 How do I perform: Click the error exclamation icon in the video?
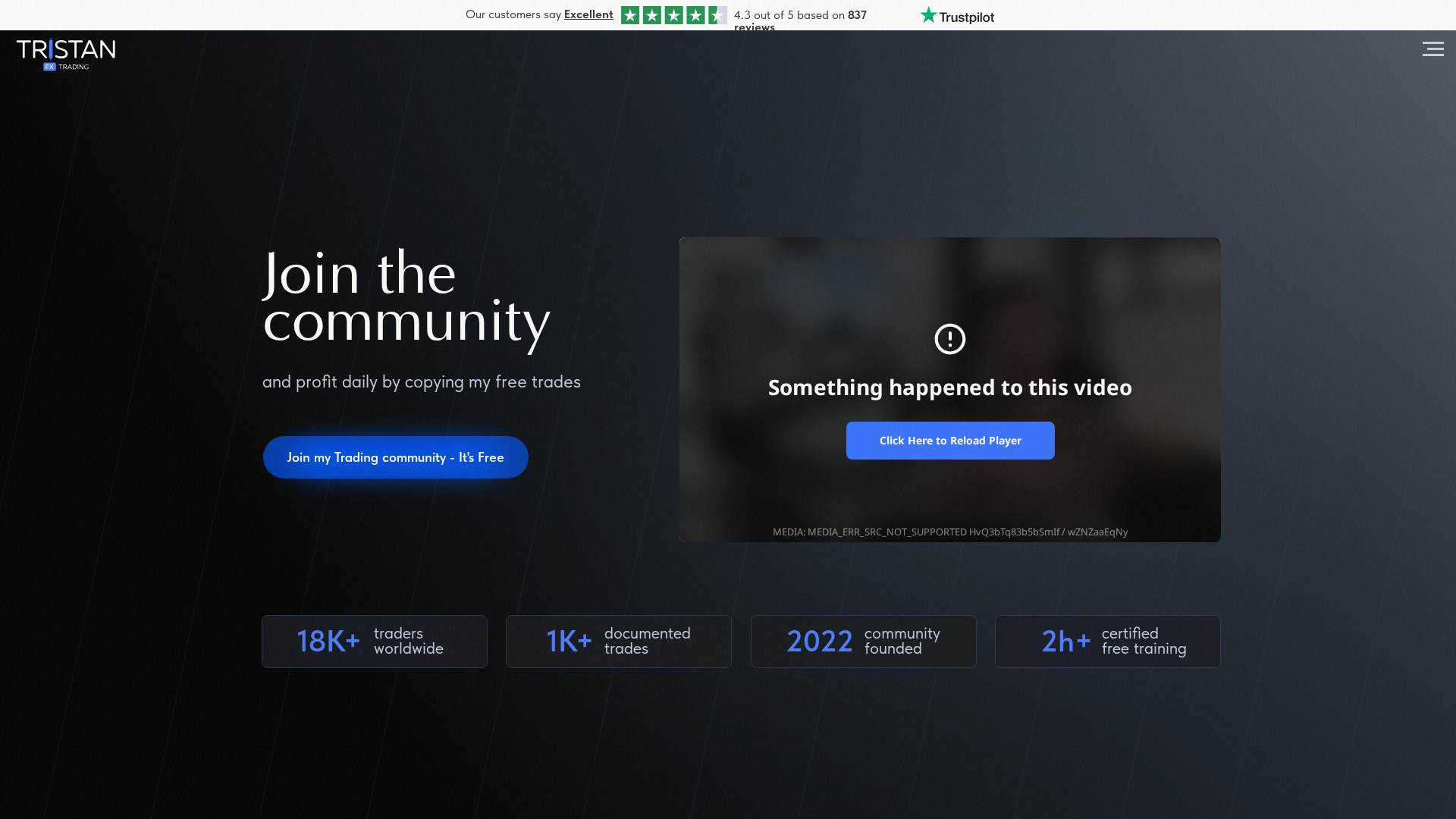[949, 339]
